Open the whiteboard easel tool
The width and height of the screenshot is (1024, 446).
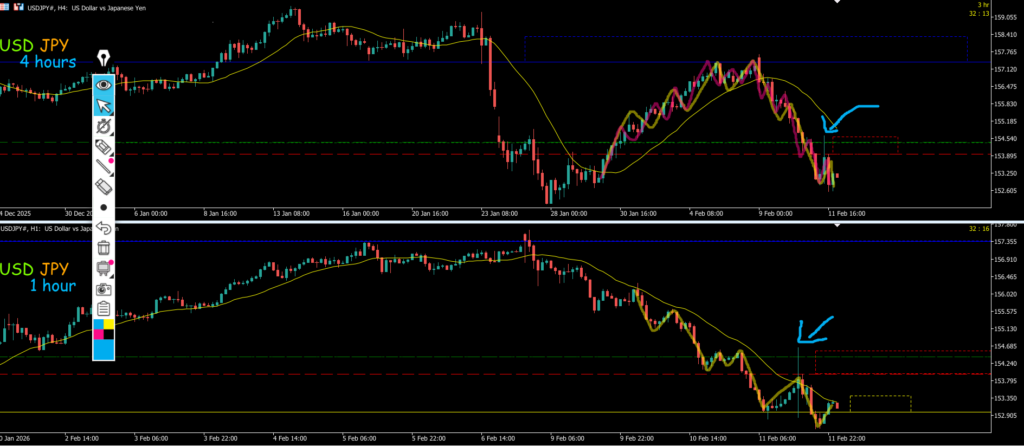[x=103, y=267]
